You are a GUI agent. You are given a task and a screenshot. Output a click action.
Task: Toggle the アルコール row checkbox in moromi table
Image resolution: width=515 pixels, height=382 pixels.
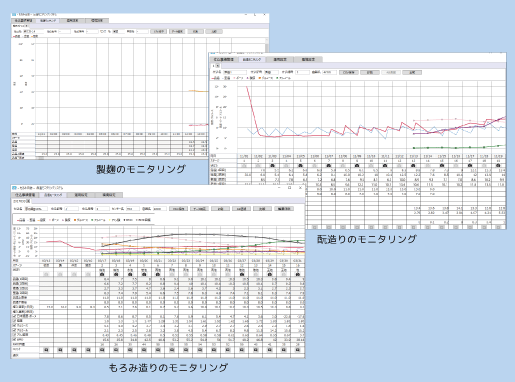coord(14,330)
